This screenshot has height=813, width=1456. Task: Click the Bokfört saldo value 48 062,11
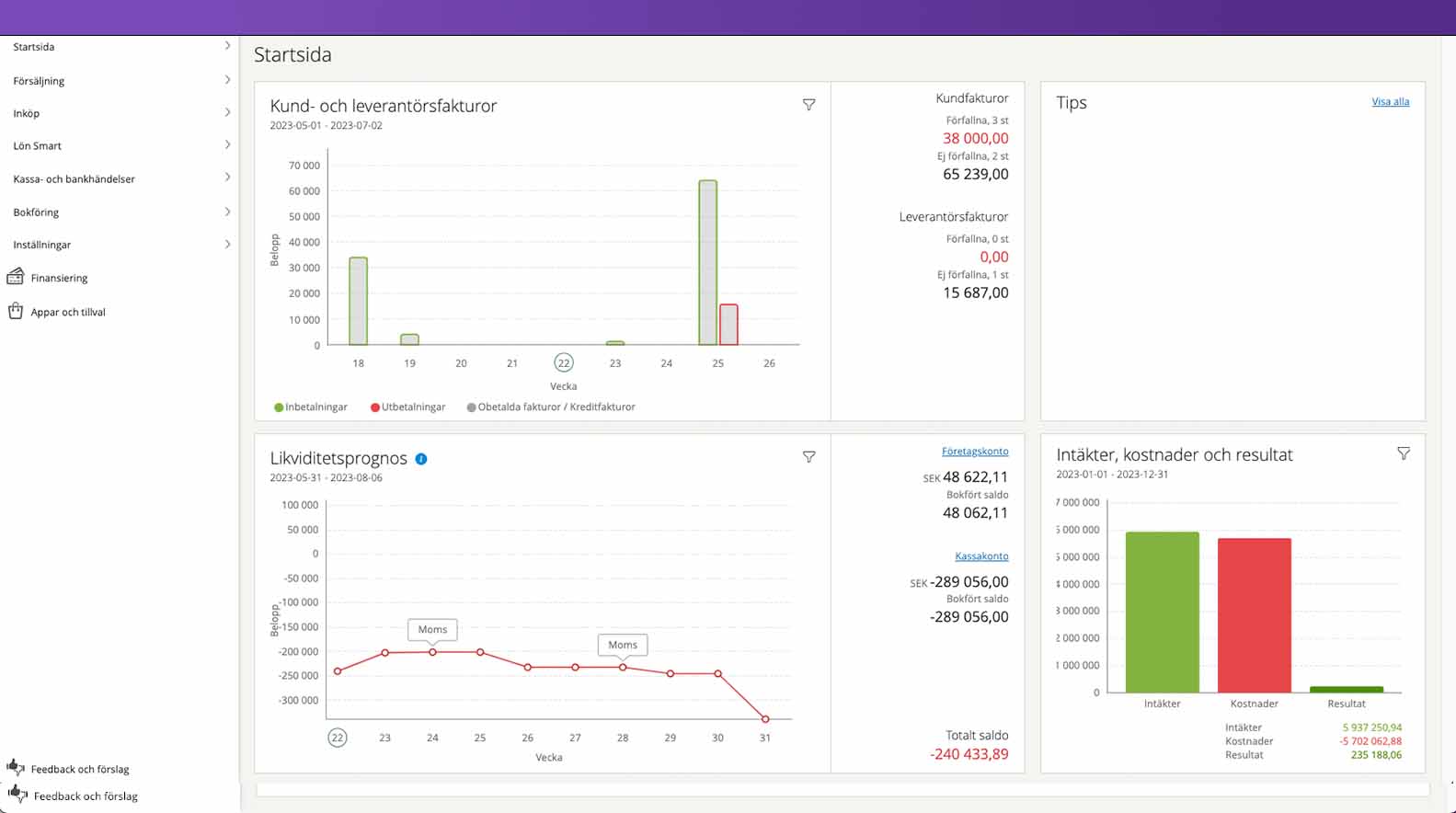[x=975, y=512]
